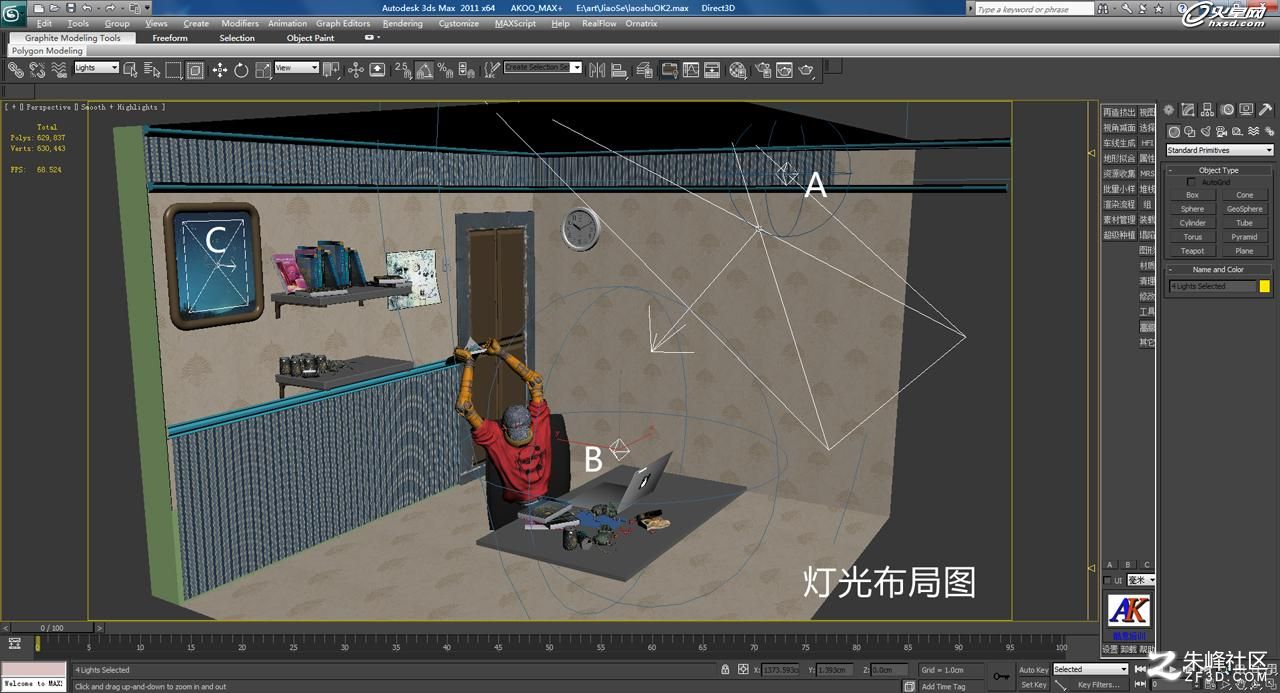The height and width of the screenshot is (693, 1280).
Task: Click Render Production teapot
Action: point(806,70)
